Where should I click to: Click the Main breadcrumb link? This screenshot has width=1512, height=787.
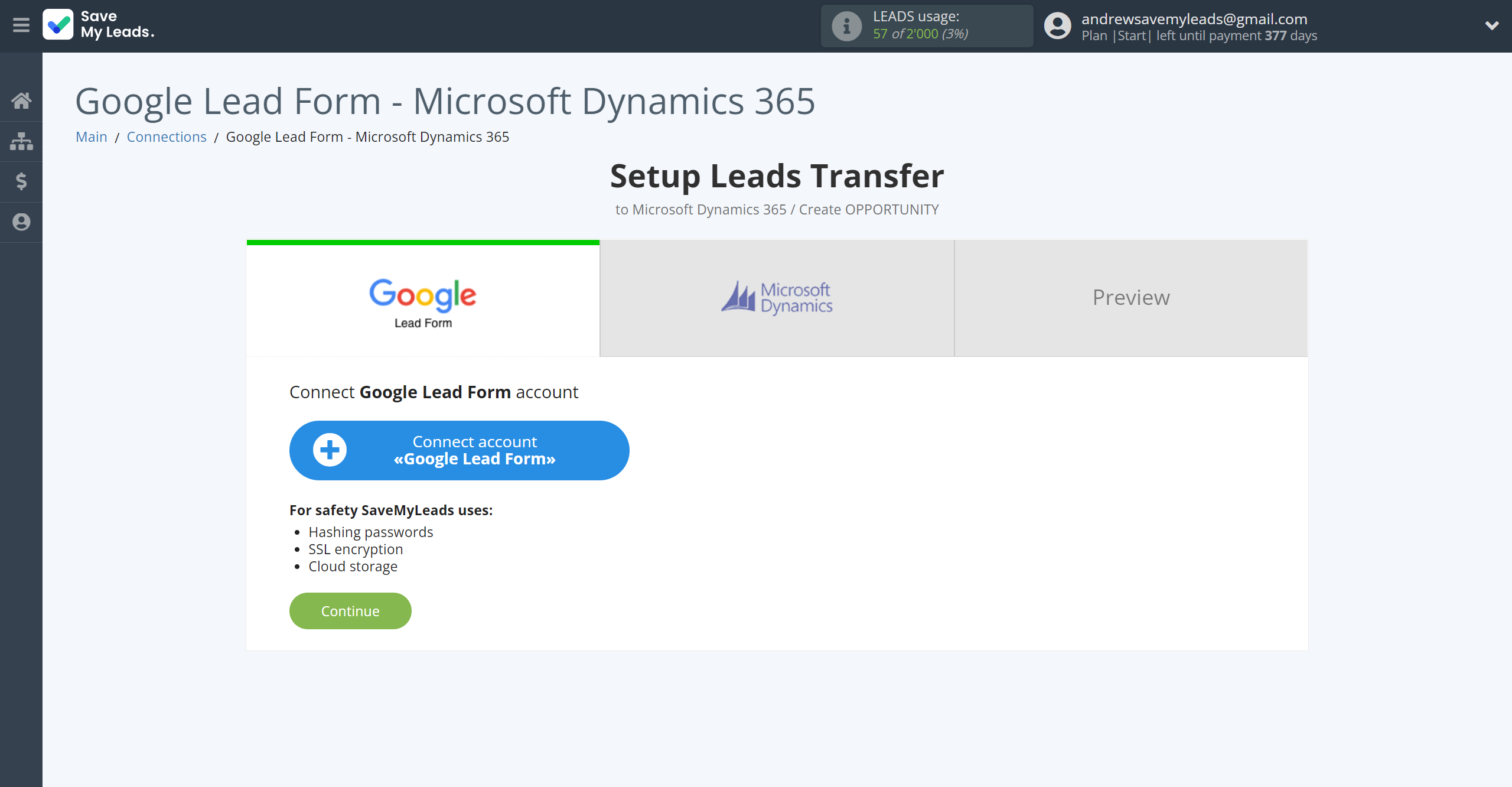point(93,137)
